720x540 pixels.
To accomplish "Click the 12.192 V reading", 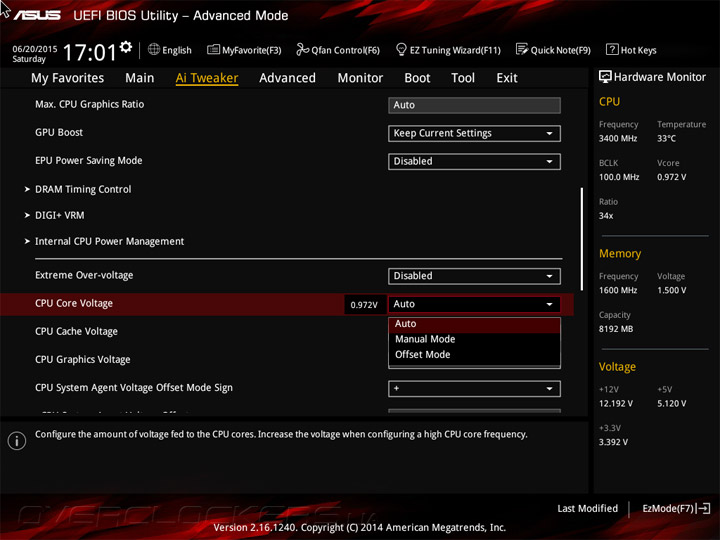I will point(616,403).
